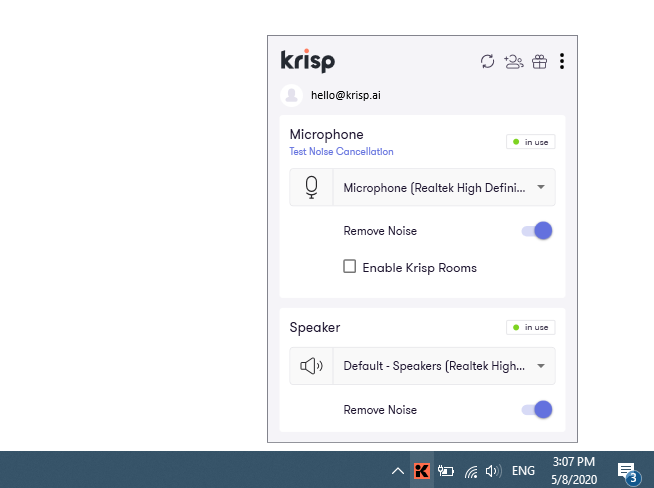Click the user avatar next to hello@krisp.ai
Image resolution: width=654 pixels, height=488 pixels.
291,95
